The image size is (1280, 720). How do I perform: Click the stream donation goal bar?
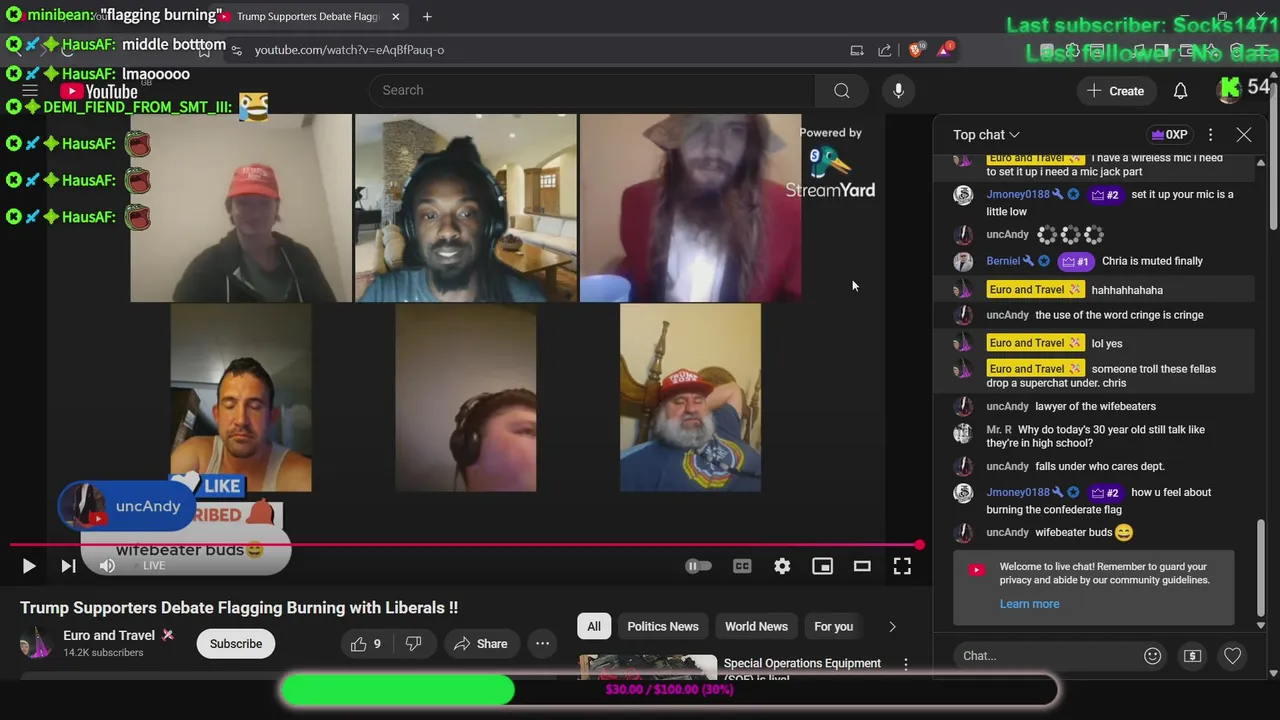(668, 690)
